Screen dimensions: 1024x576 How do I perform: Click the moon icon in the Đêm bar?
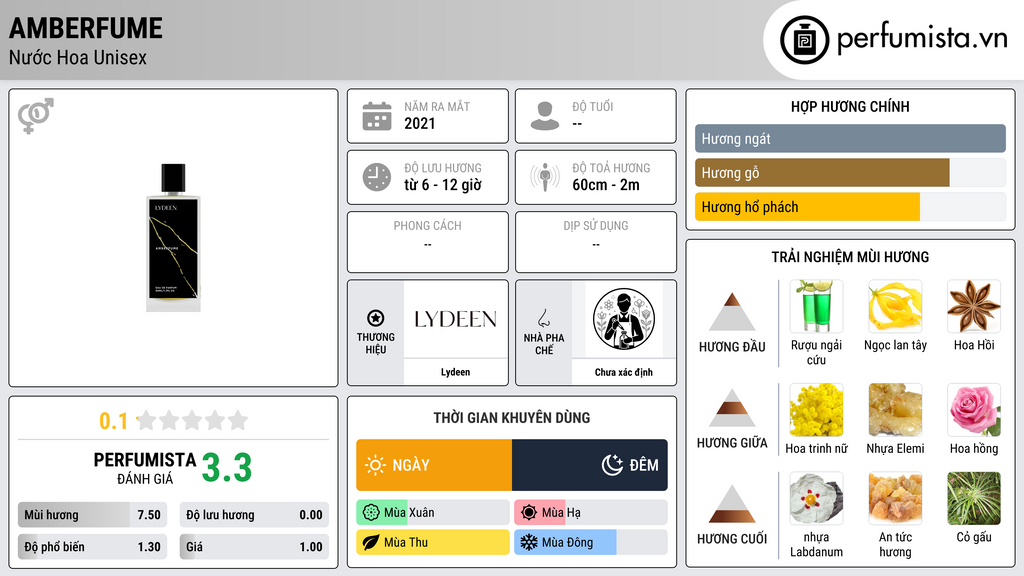(612, 465)
